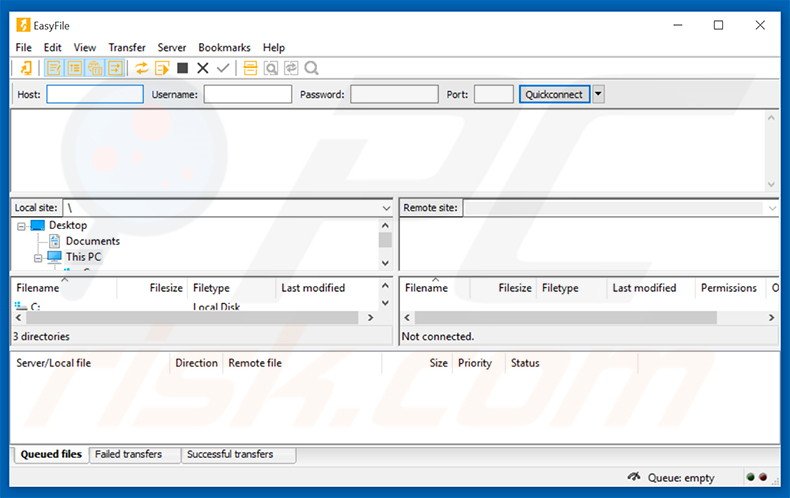Toggle transfer queue display icon
Image resolution: width=790 pixels, height=498 pixels.
pos(115,68)
